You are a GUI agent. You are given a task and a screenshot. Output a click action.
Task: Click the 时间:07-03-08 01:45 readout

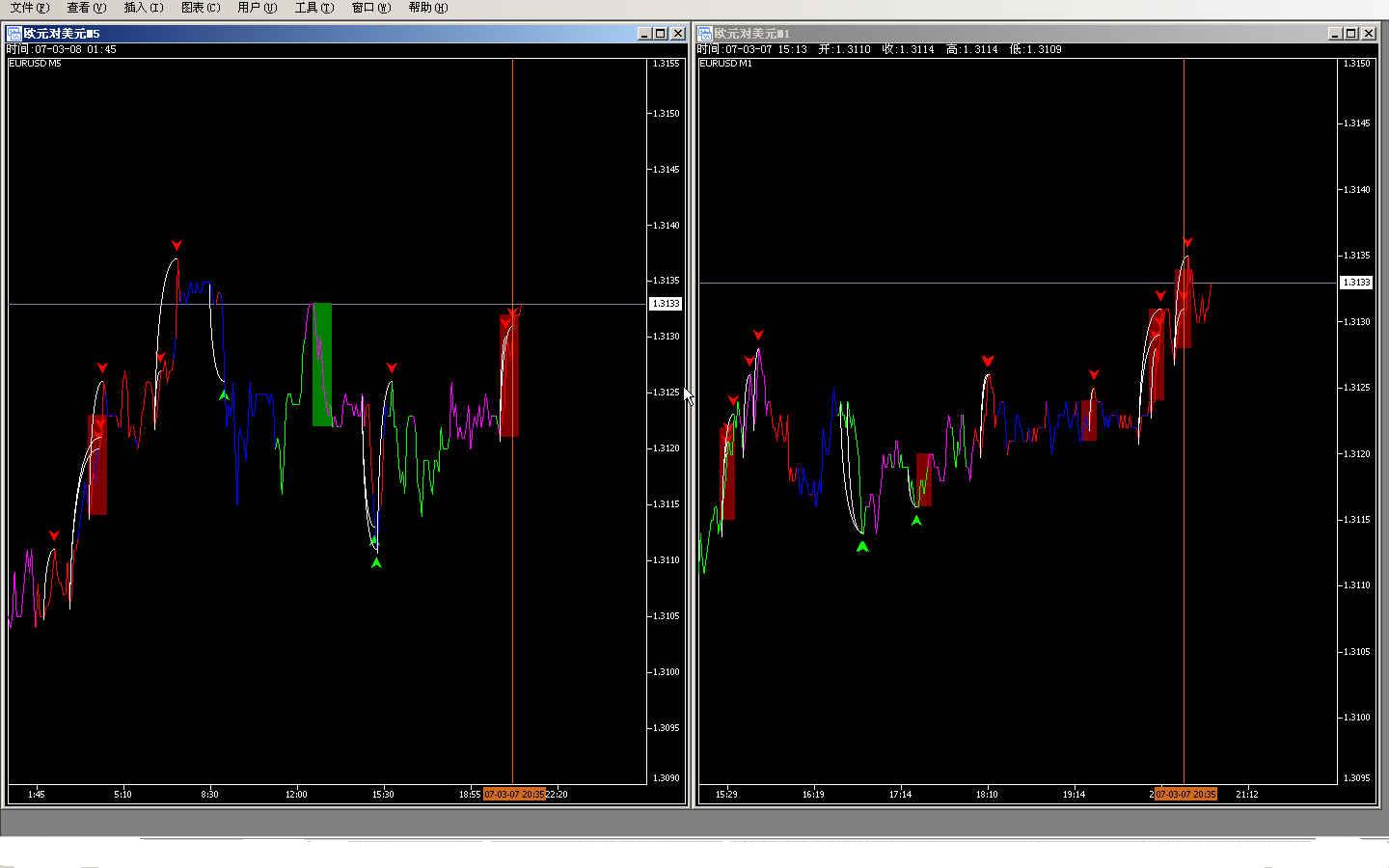[62, 49]
